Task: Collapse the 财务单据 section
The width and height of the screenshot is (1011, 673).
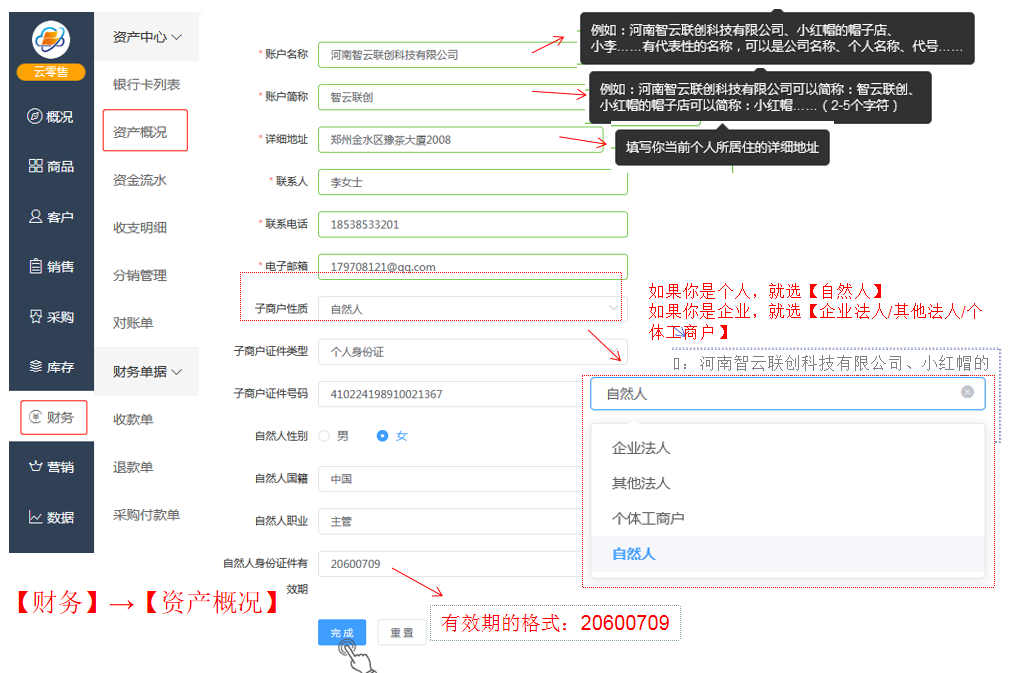Action: (147, 372)
